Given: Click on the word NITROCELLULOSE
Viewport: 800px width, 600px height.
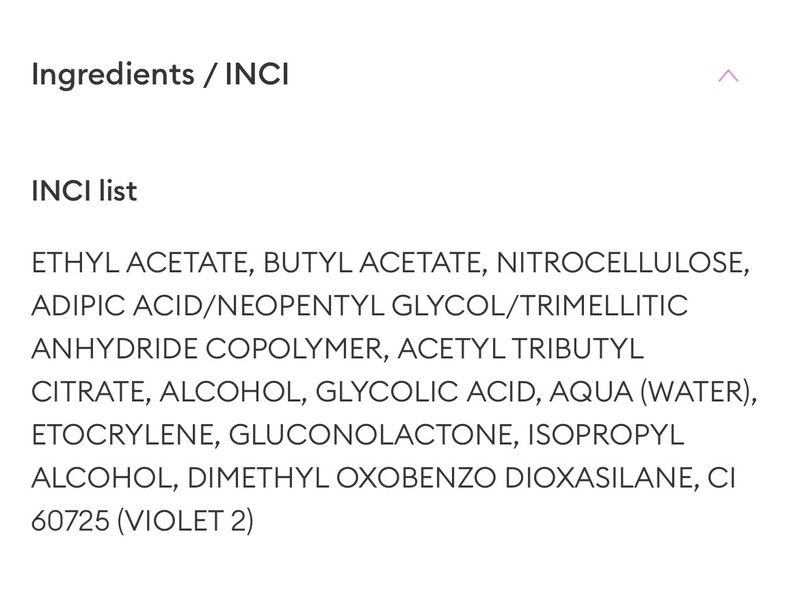Looking at the screenshot, I should click(x=622, y=264).
